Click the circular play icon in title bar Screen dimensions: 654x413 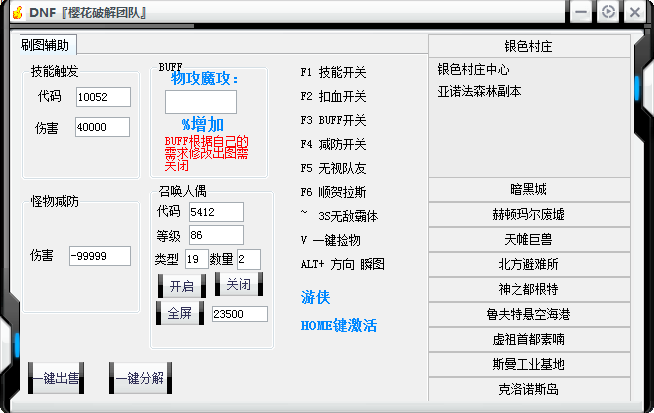coord(608,12)
